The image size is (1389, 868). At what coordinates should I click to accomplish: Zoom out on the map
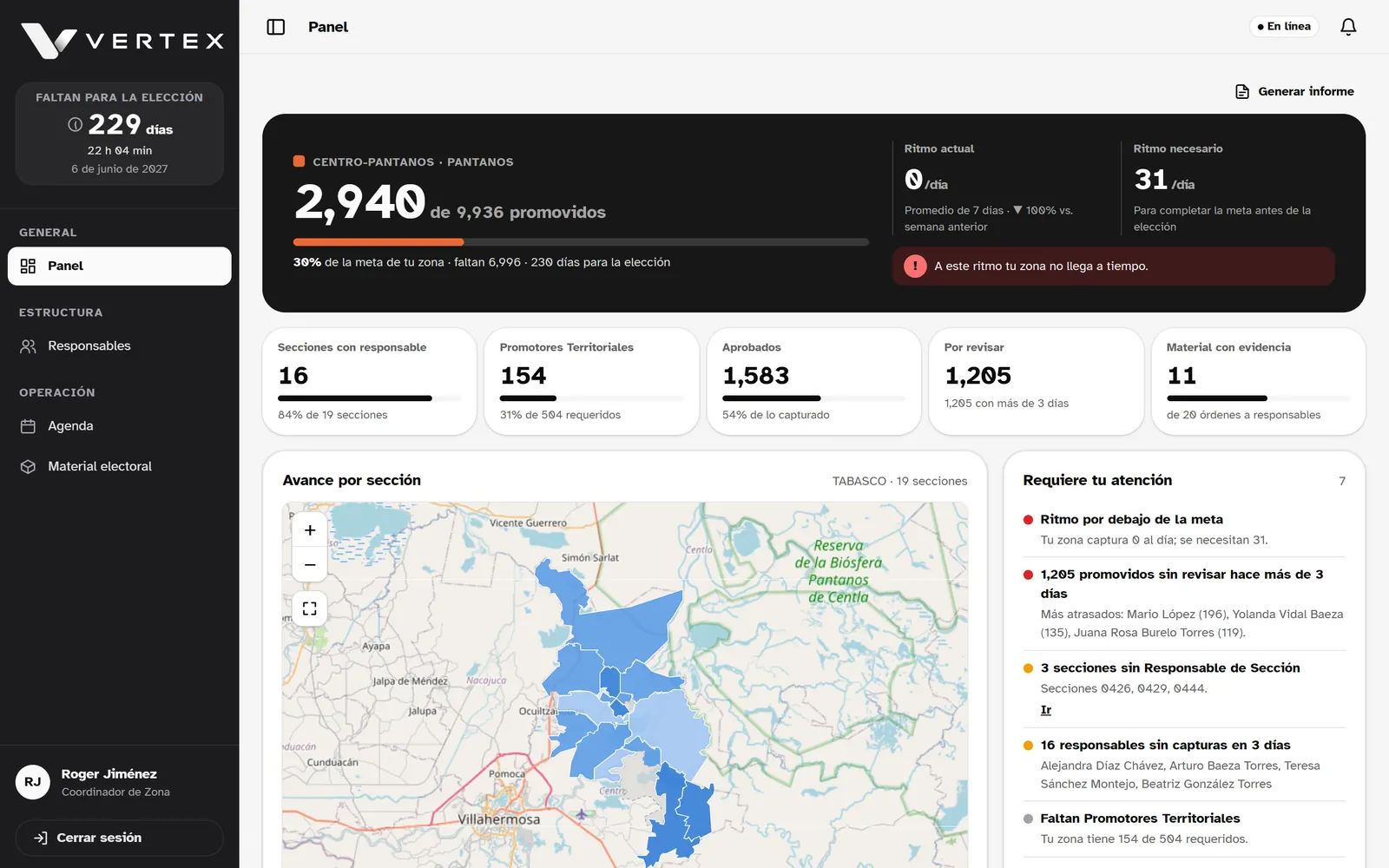coord(310,565)
